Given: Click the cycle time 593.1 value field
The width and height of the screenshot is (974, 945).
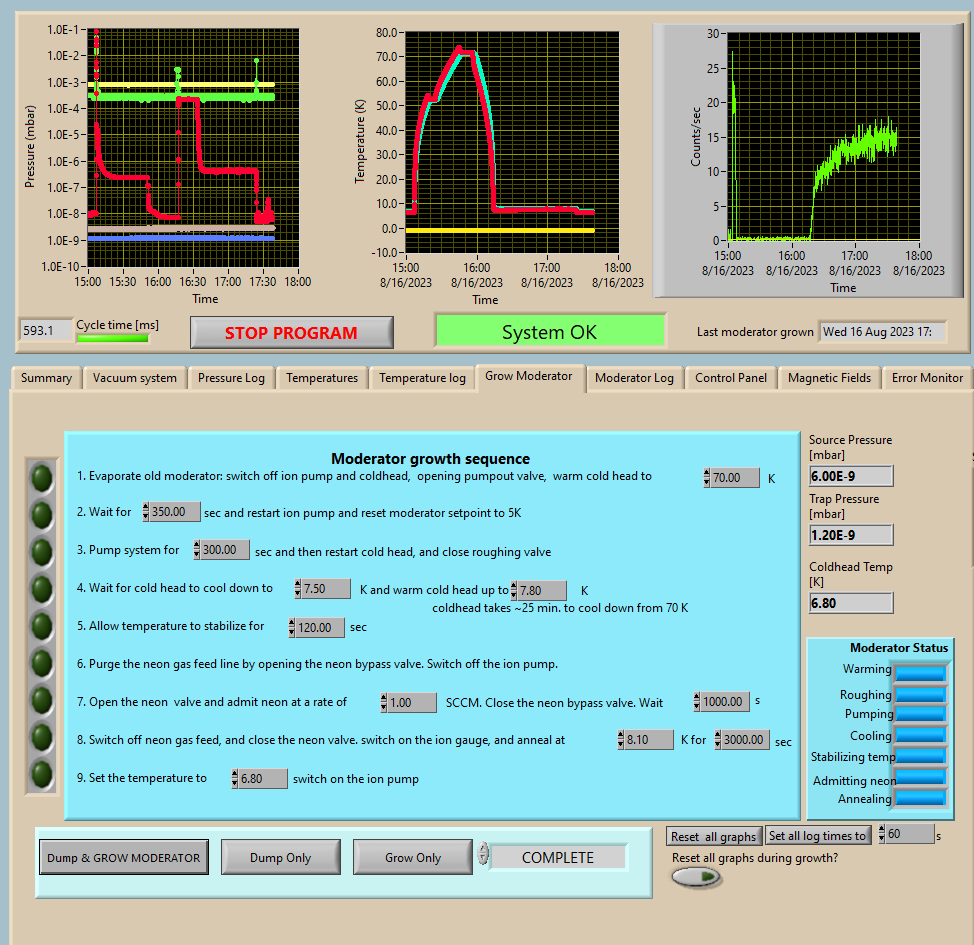Looking at the screenshot, I should [45, 331].
